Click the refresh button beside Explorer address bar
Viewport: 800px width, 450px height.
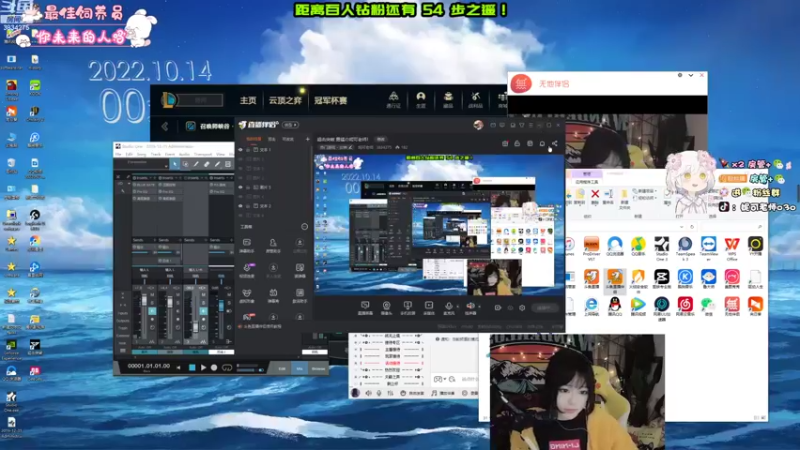(692, 227)
